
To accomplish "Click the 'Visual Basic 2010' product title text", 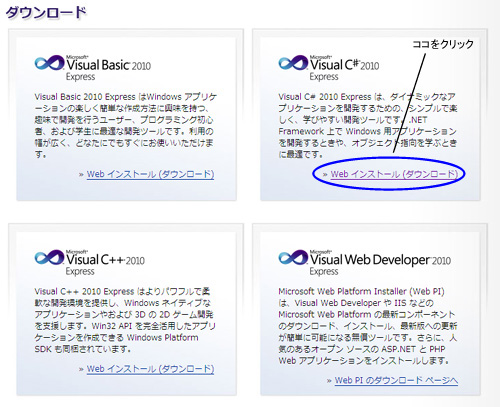I will click(x=109, y=64).
